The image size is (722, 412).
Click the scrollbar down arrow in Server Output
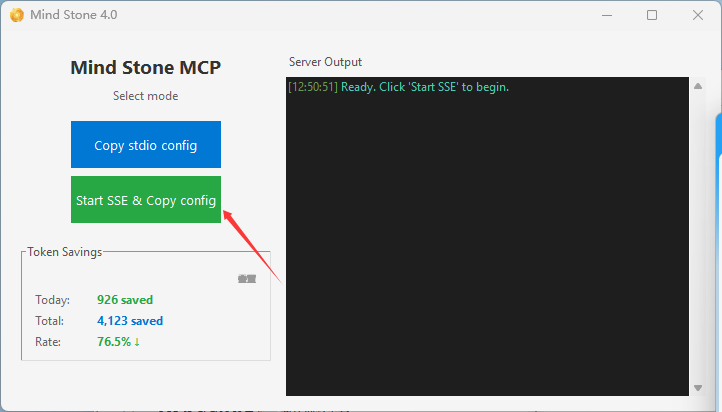697,387
